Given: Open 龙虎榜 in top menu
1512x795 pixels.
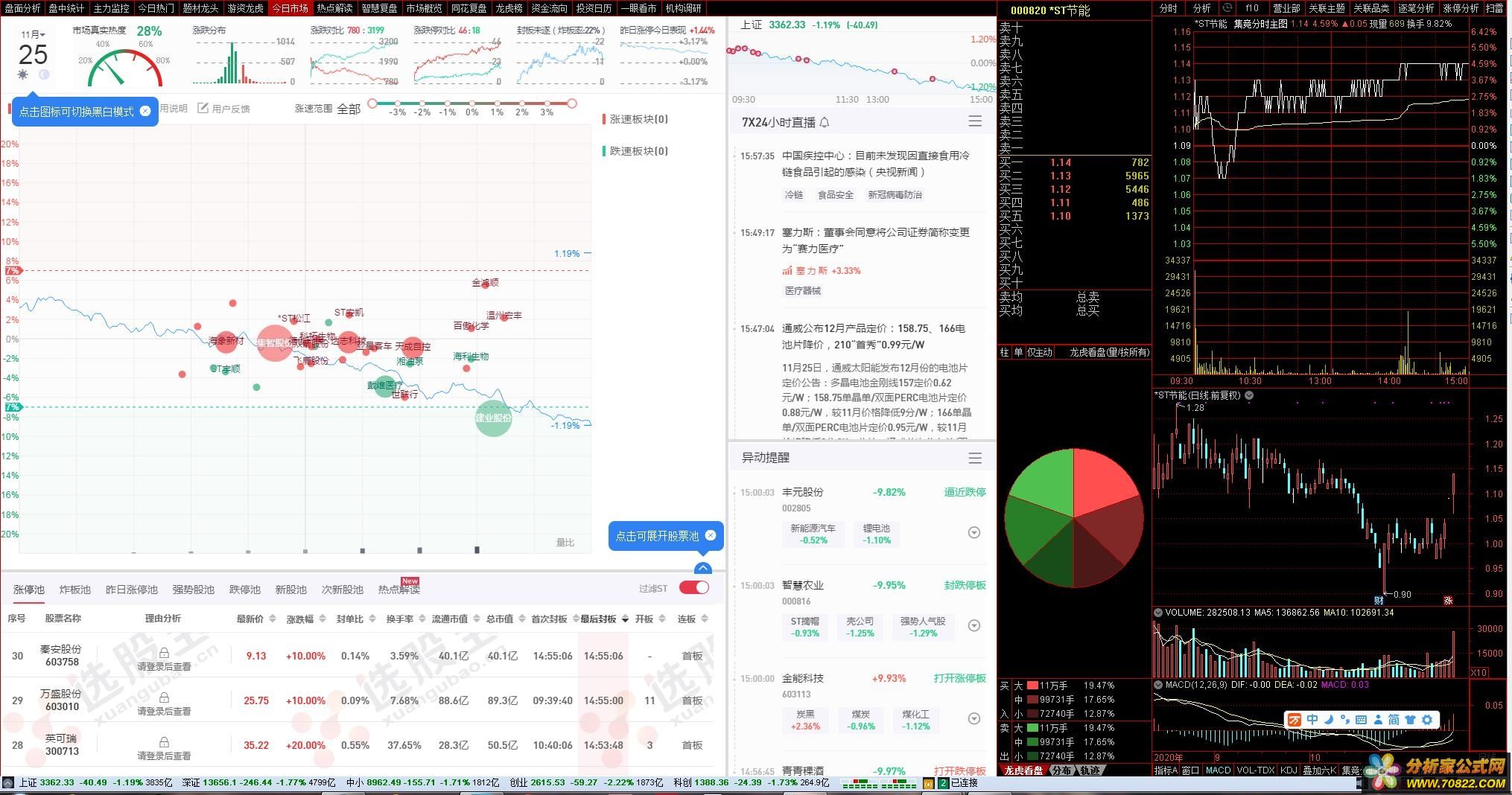Looking at the screenshot, I should [509, 8].
